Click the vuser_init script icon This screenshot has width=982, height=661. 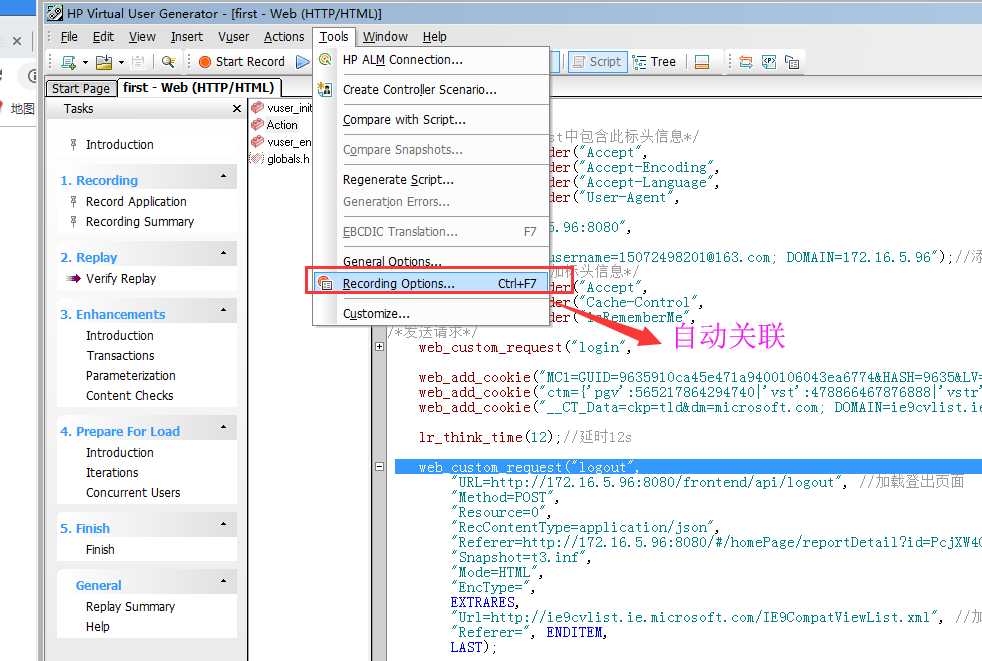point(257,108)
